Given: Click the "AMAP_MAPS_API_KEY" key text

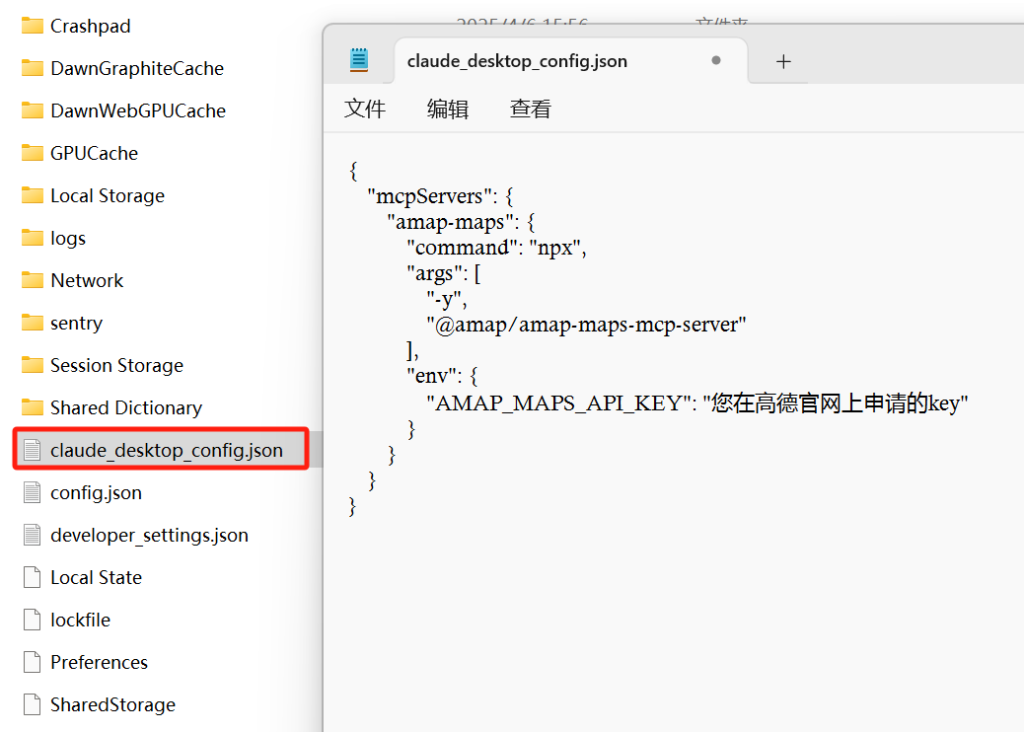Looking at the screenshot, I should point(558,403).
